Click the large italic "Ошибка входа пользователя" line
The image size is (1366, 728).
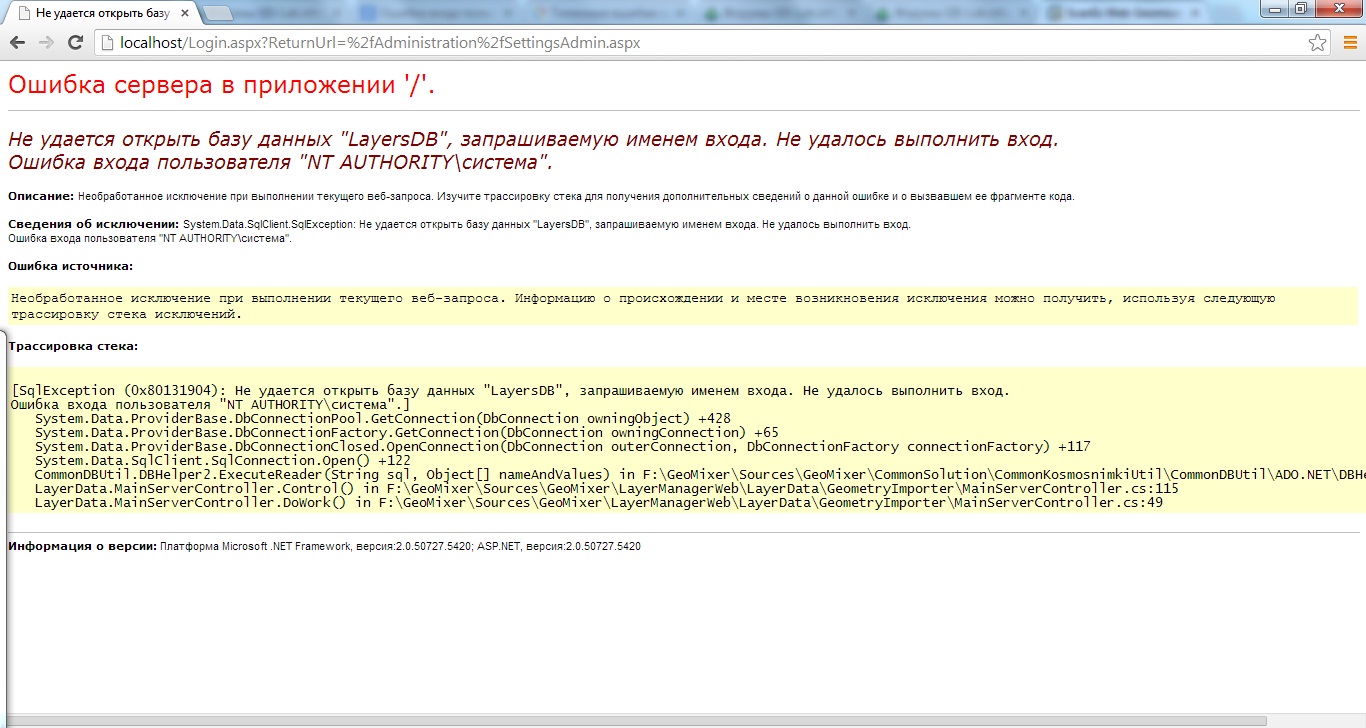click(x=280, y=162)
